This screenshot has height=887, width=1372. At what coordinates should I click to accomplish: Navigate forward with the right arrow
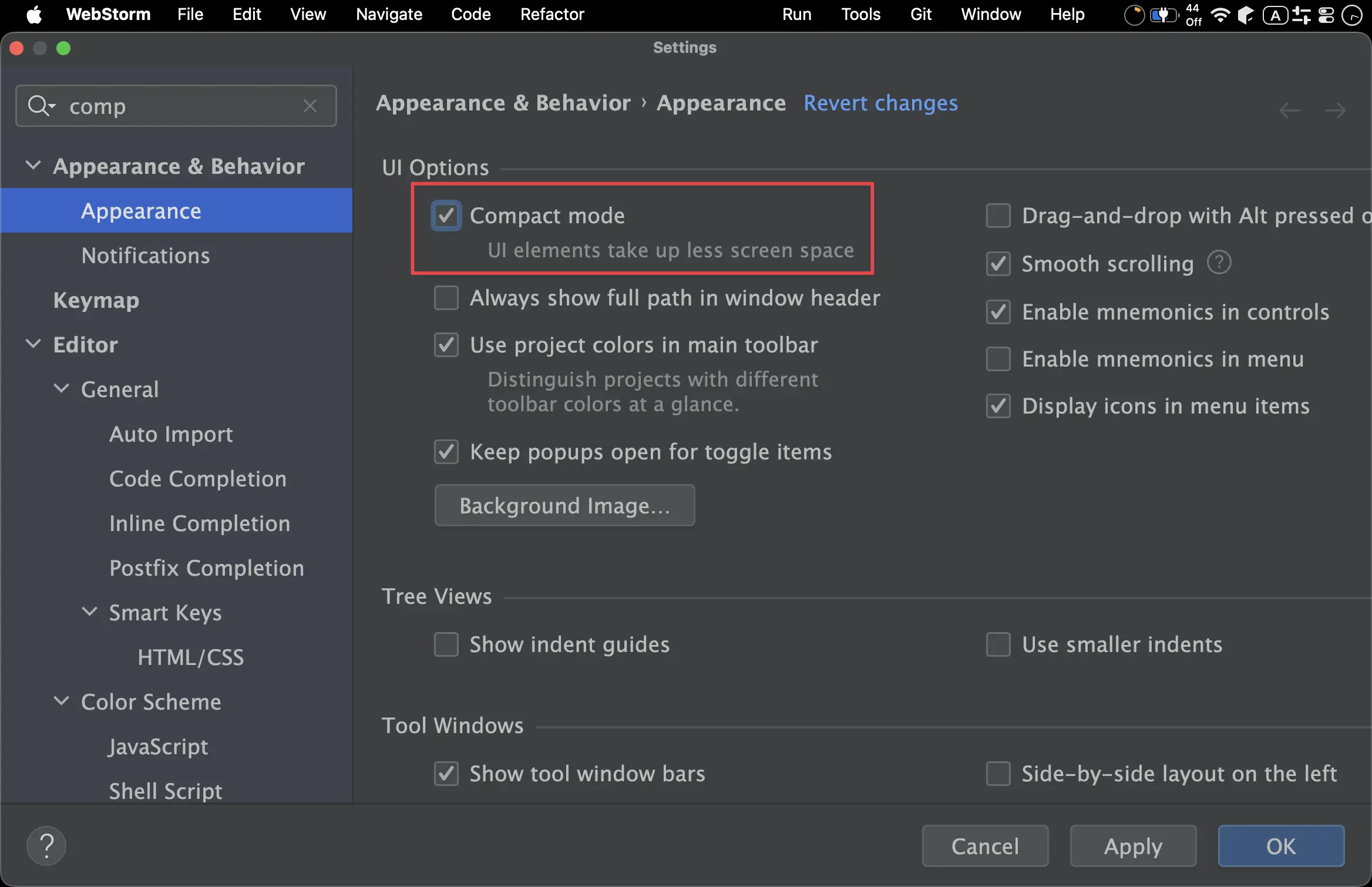point(1336,110)
